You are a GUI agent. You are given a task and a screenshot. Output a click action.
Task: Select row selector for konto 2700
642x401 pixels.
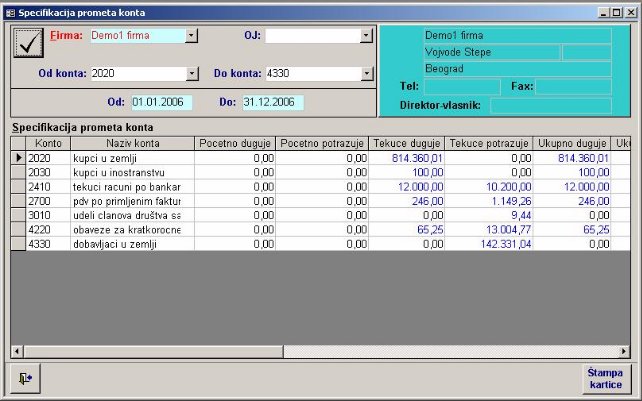(x=17, y=200)
